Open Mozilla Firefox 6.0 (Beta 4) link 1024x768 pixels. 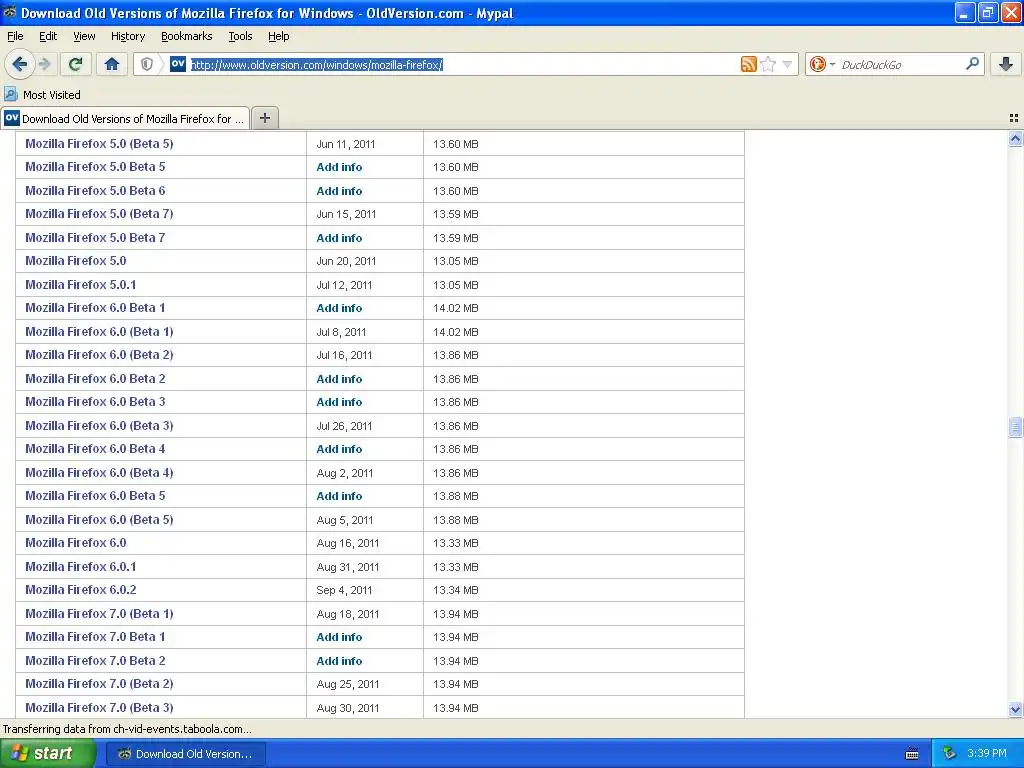point(99,473)
